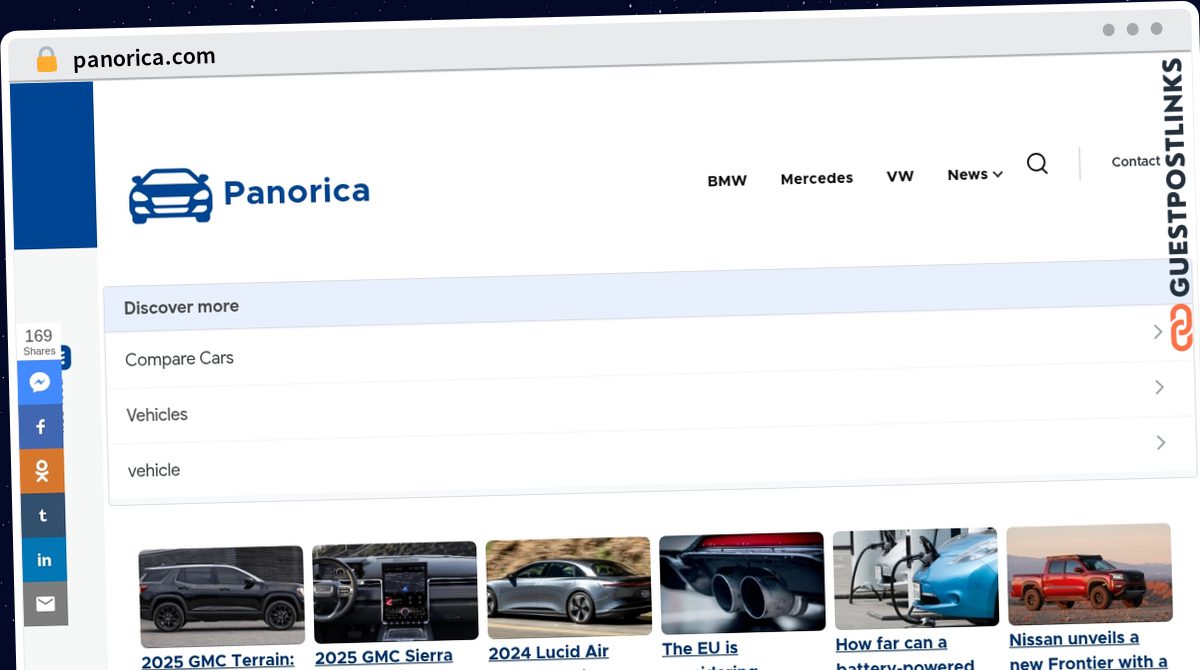Share on Tumblr icon
The image size is (1200, 670).
43,515
